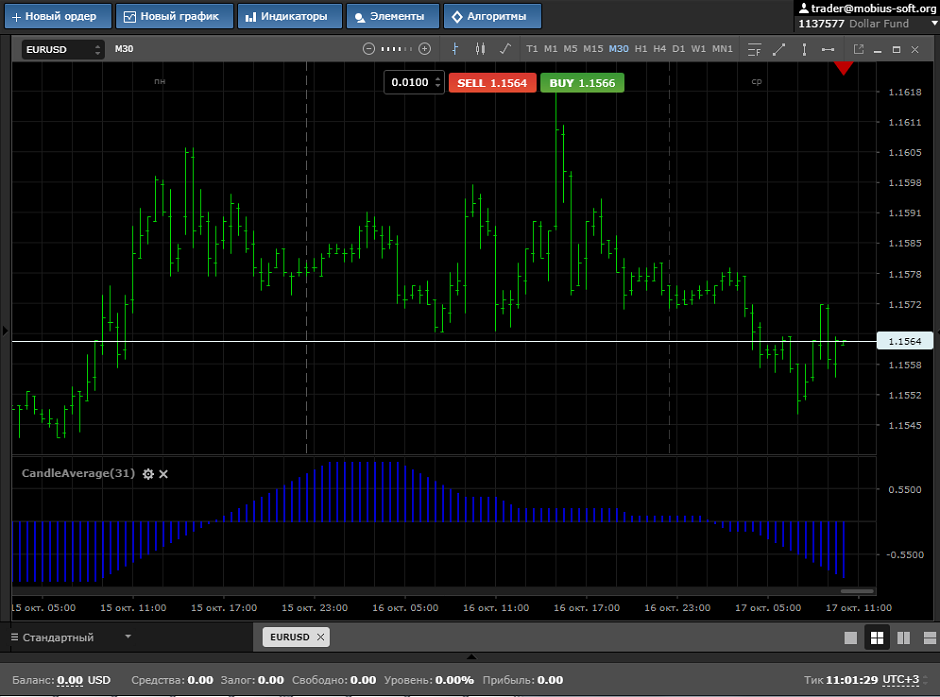Open the Элементы menu
The height and width of the screenshot is (697, 940).
click(x=392, y=16)
